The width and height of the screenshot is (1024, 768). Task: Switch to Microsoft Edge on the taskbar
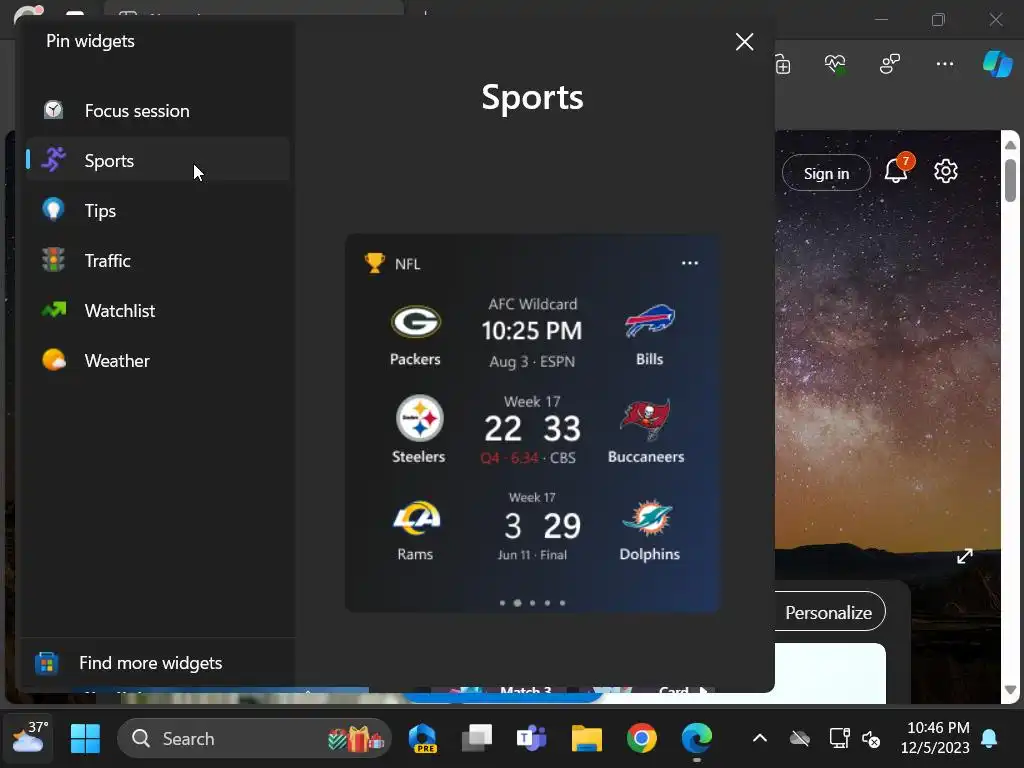coord(697,739)
